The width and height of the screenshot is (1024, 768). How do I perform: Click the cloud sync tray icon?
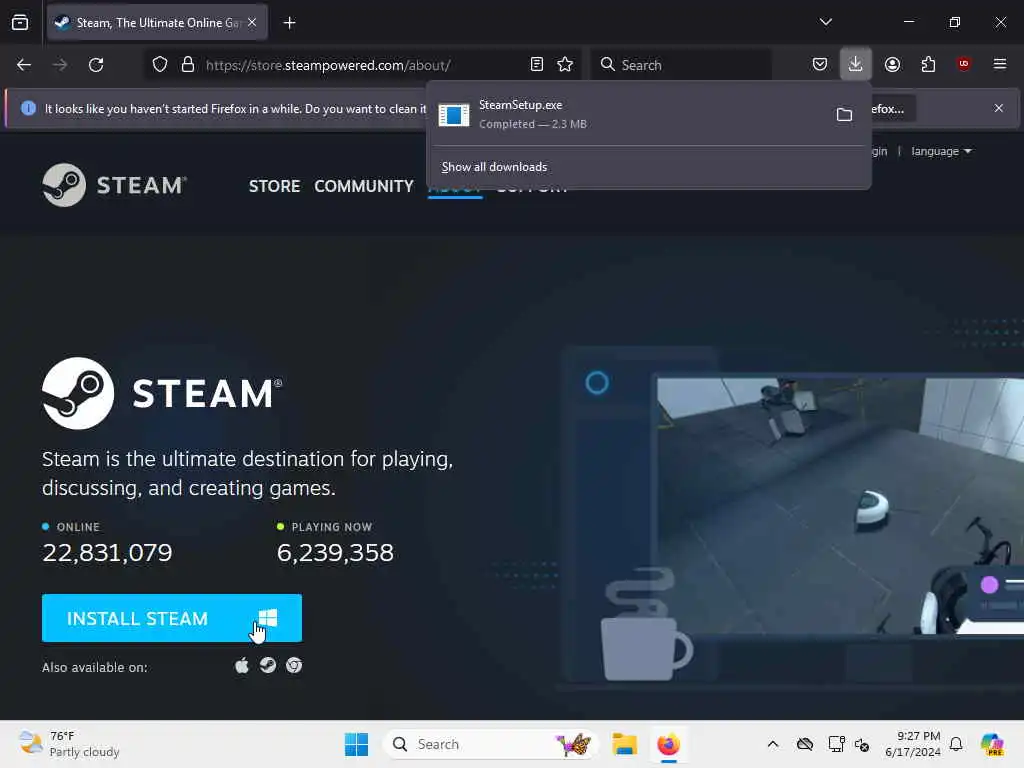click(805, 744)
